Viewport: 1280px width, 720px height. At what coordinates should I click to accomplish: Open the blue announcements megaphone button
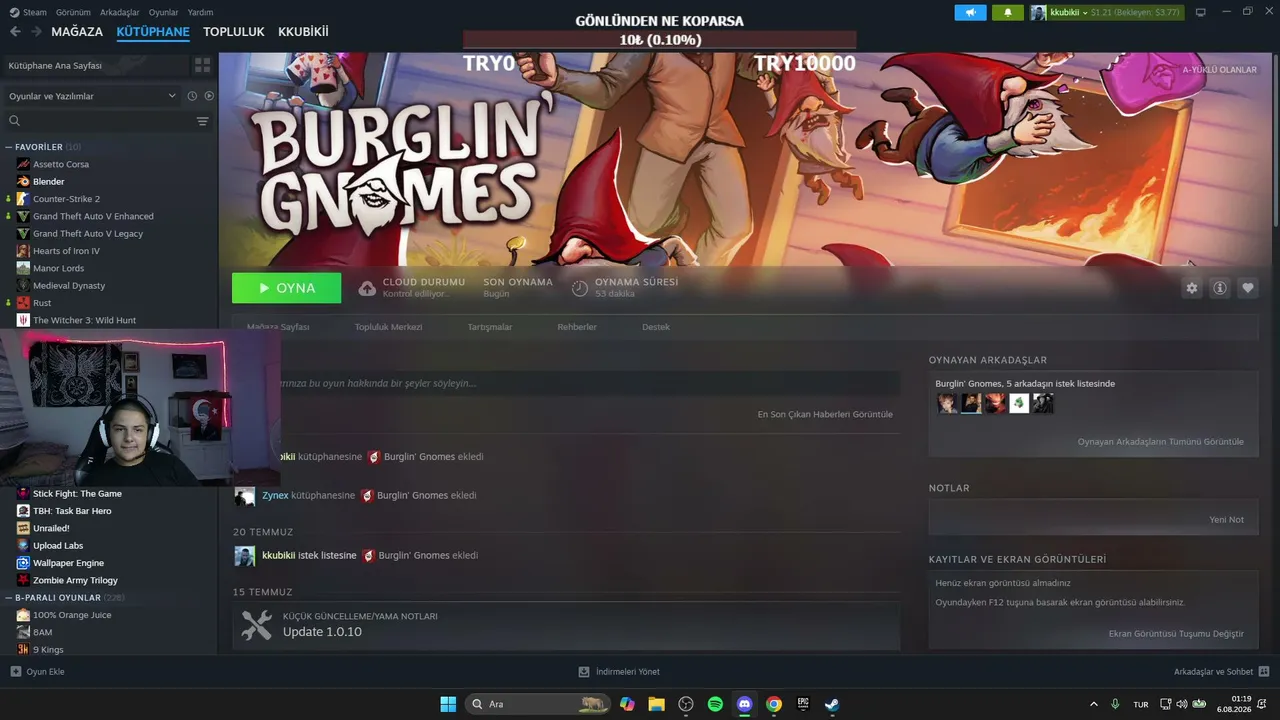click(970, 12)
